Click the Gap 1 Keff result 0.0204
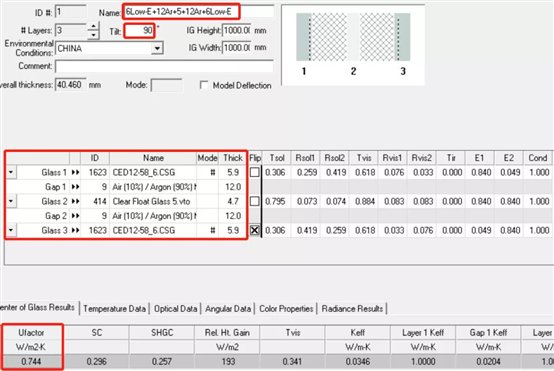 488,362
